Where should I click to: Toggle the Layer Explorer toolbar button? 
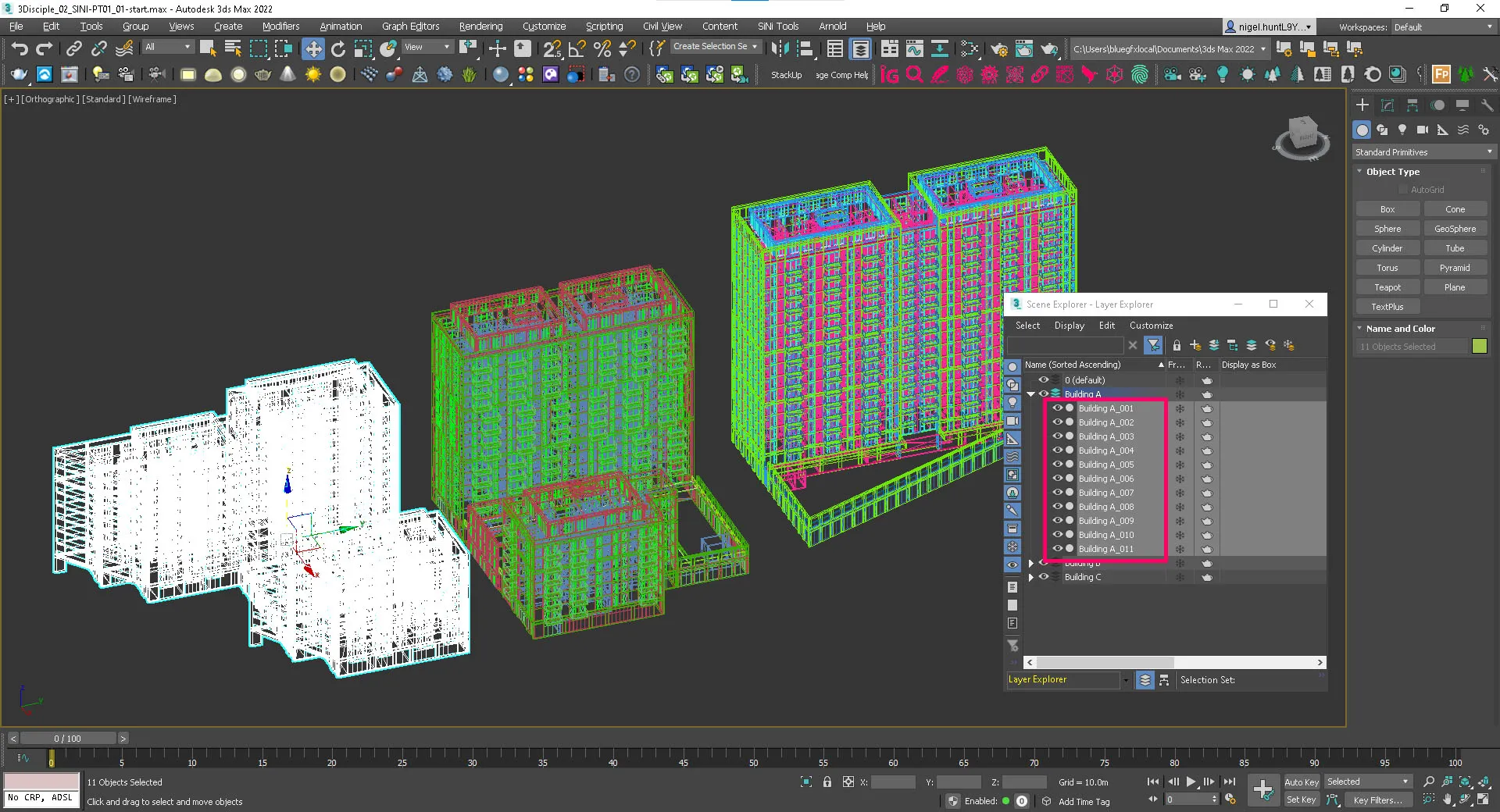point(860,48)
